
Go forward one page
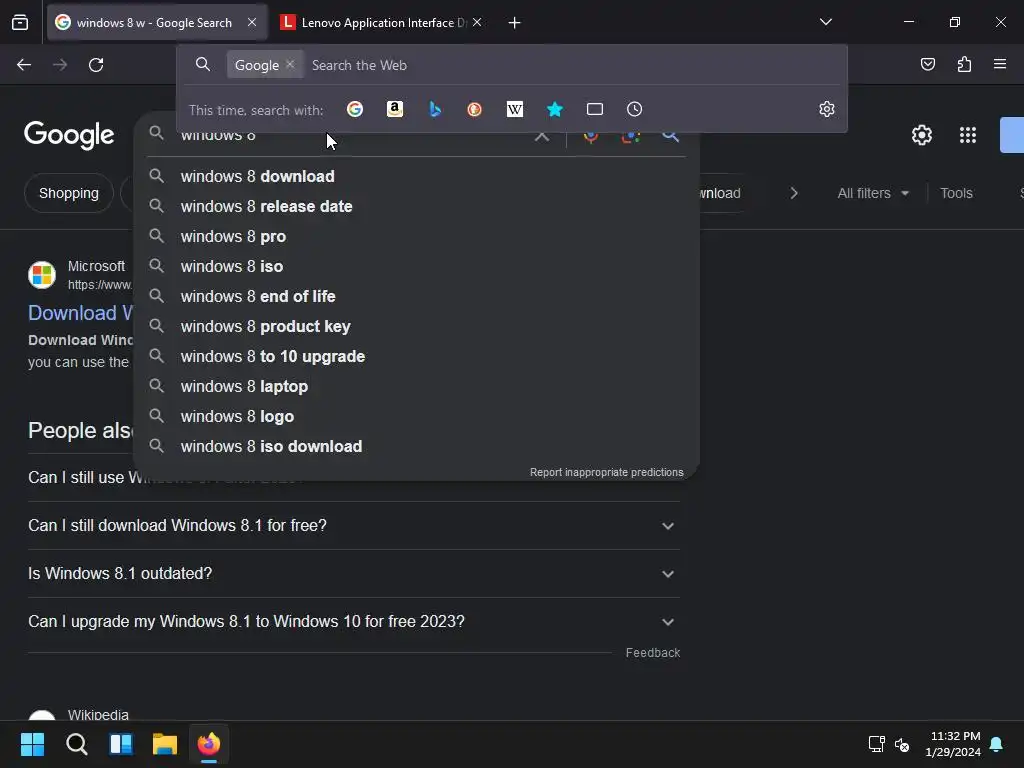pyautogui.click(x=59, y=65)
